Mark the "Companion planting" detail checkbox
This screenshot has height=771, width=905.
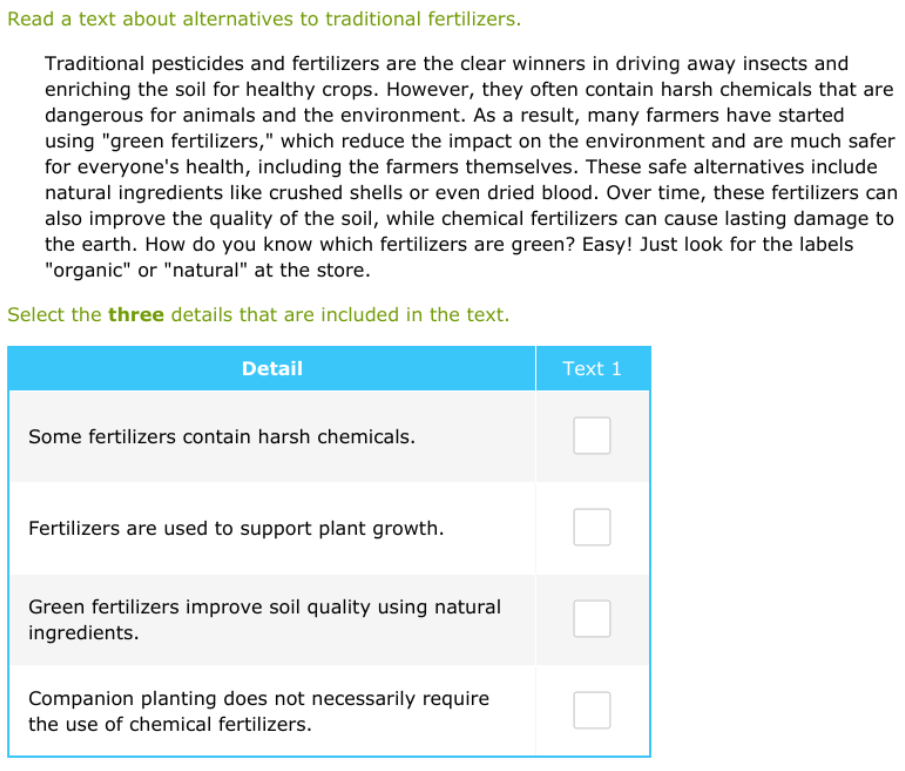tap(591, 710)
